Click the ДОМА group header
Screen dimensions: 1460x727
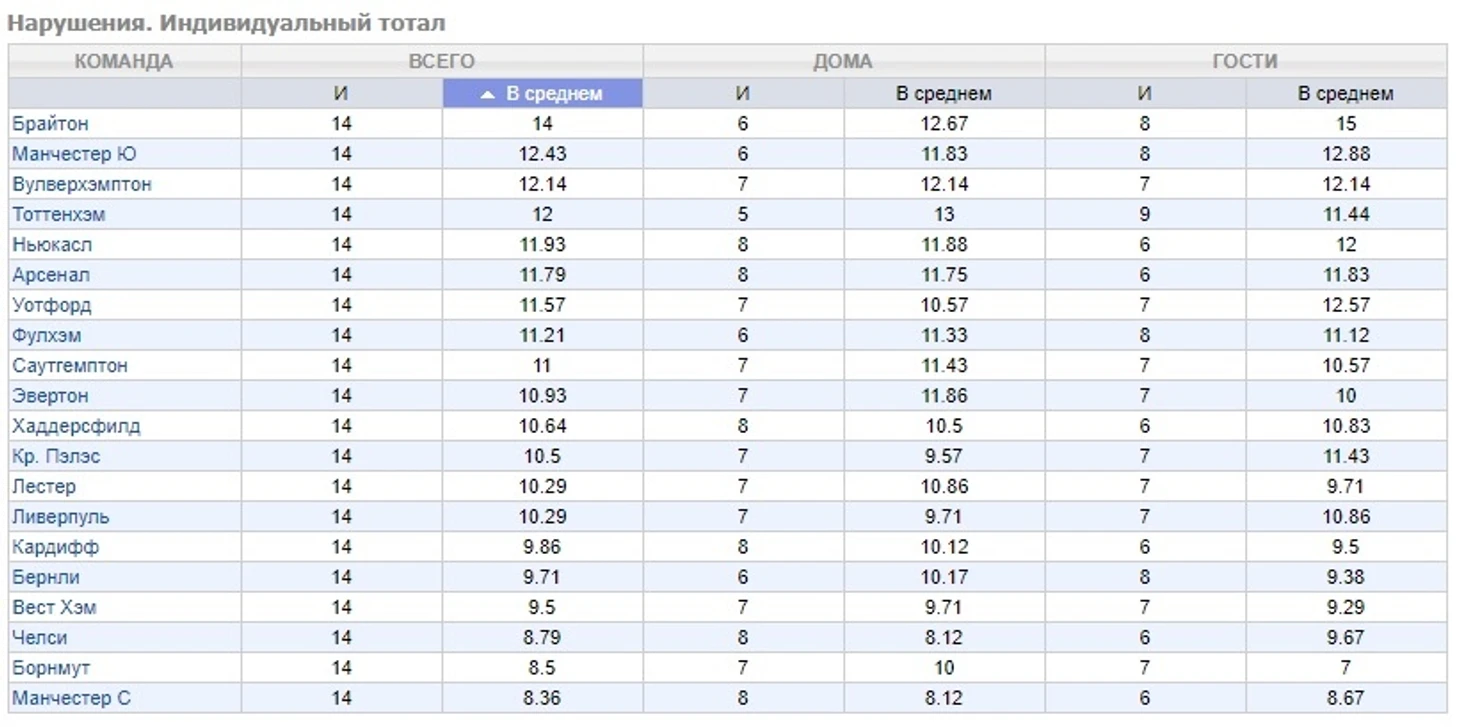(843, 62)
